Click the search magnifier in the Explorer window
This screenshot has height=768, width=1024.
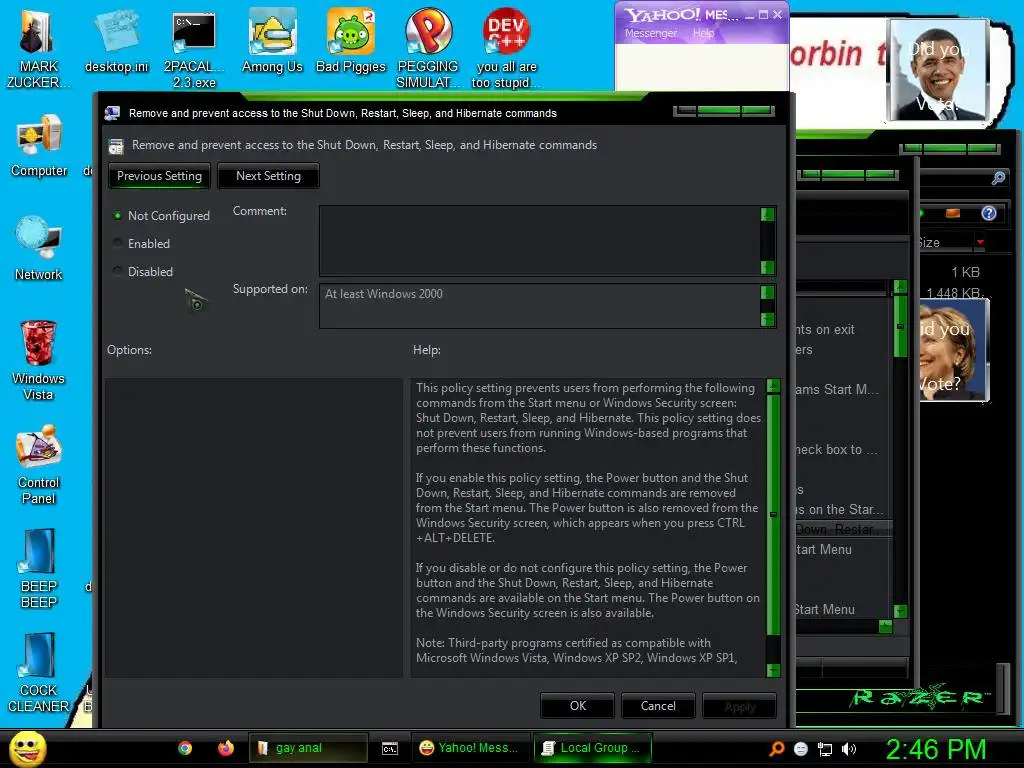[998, 178]
